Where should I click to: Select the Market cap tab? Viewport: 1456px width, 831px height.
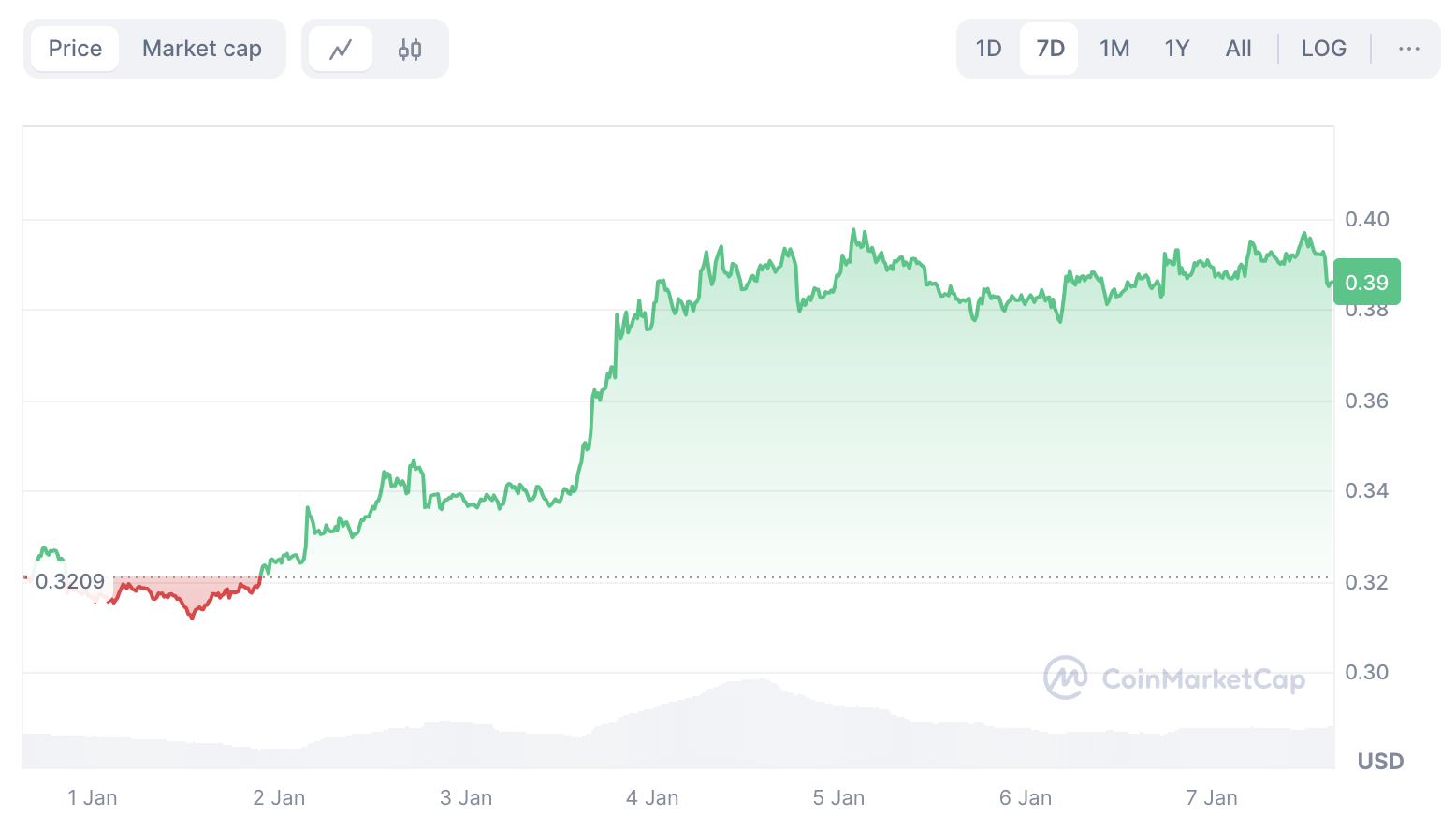pyautogui.click(x=201, y=49)
